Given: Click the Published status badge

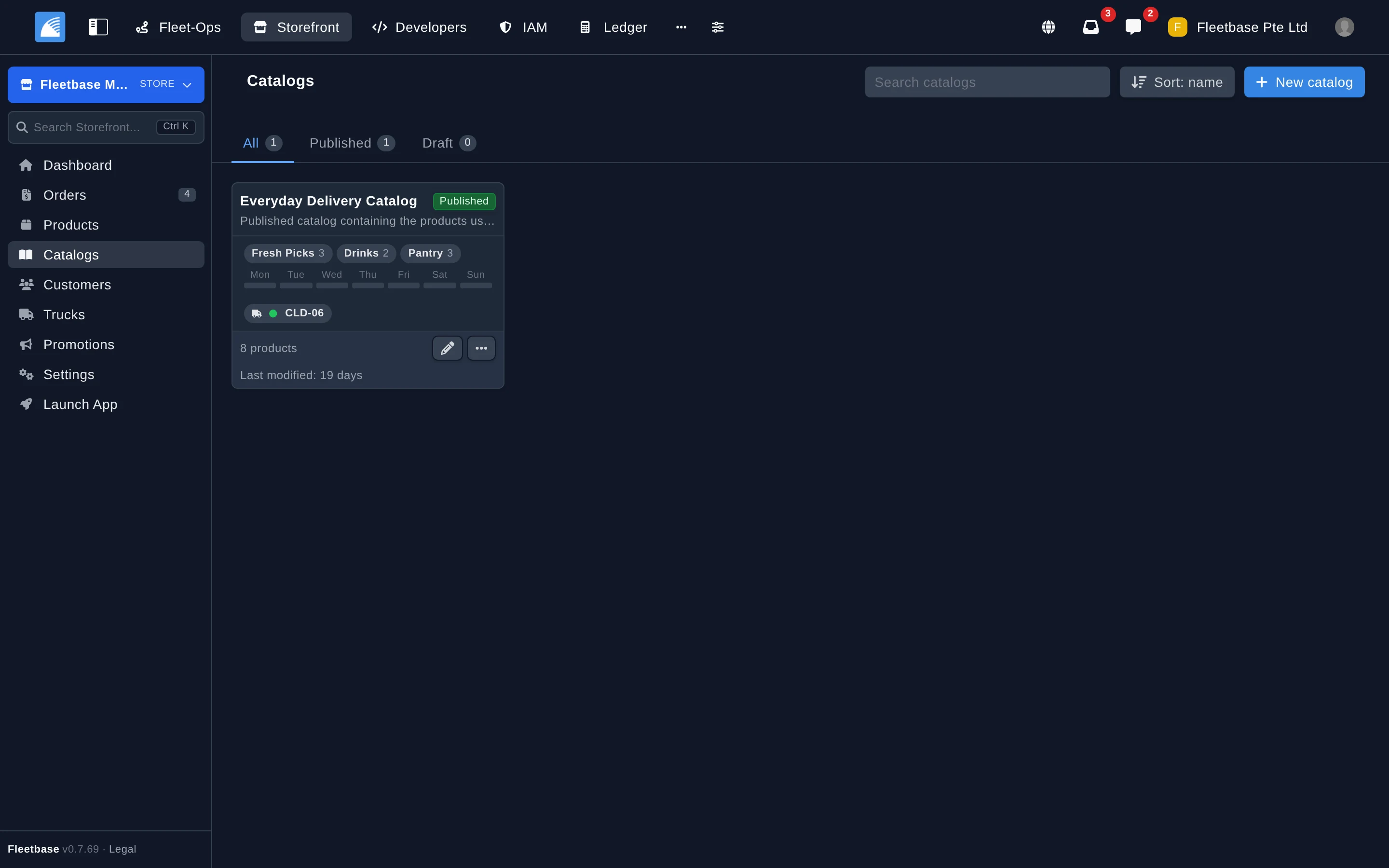Looking at the screenshot, I should click(464, 201).
